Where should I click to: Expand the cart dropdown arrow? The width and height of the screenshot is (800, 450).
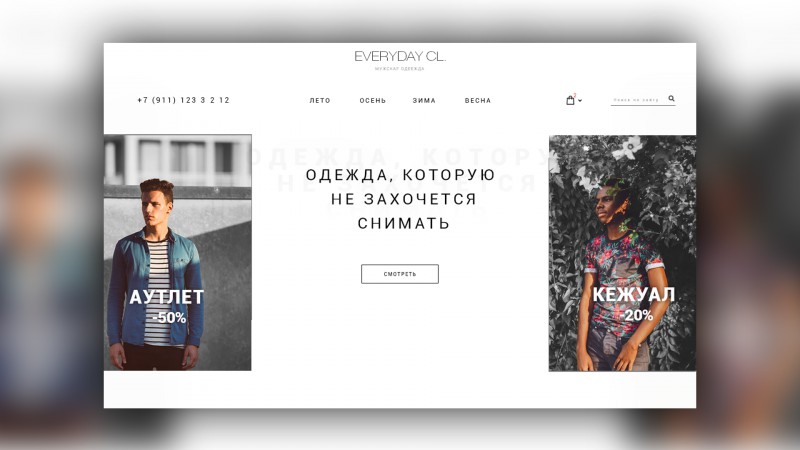[580, 101]
